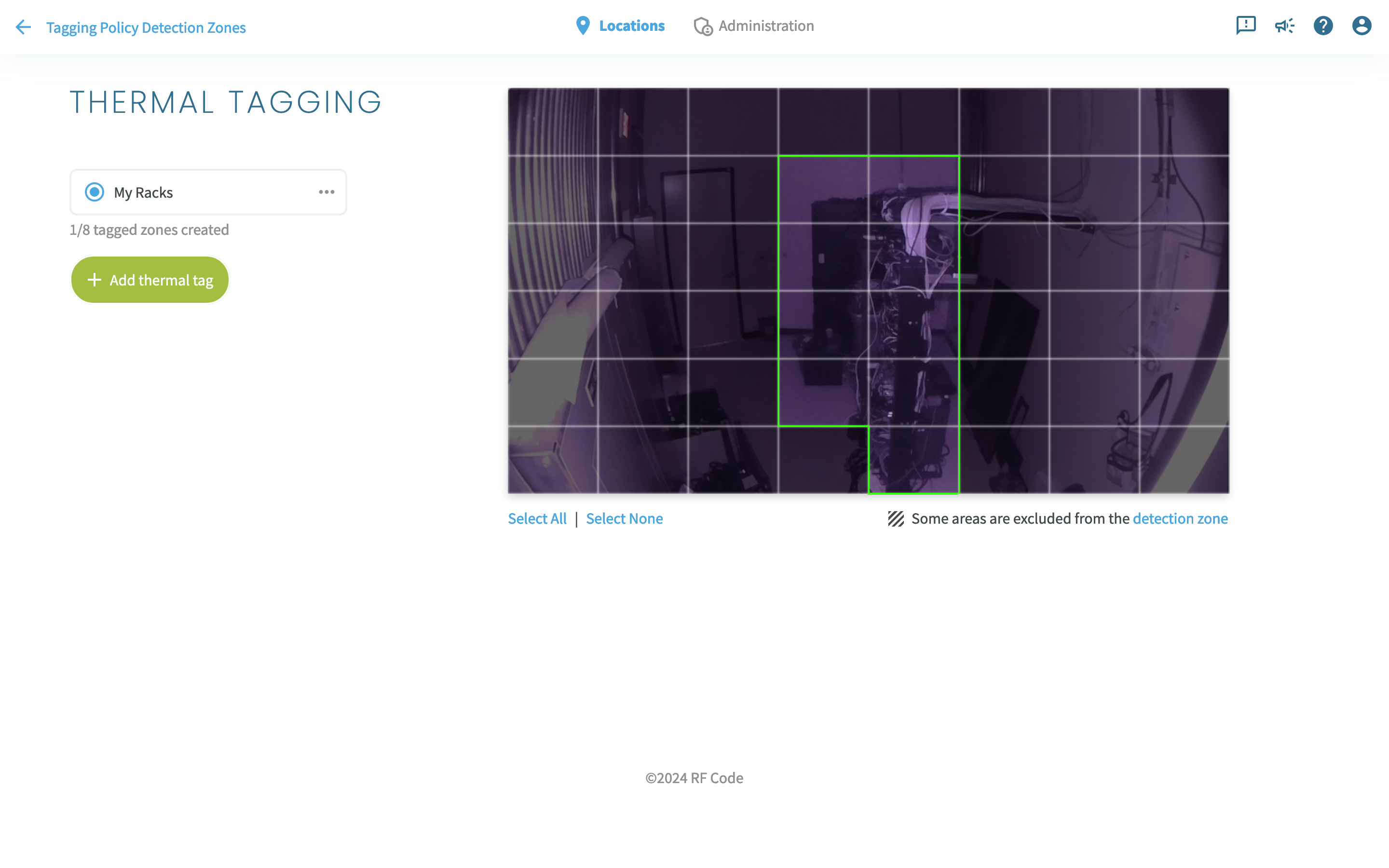Toggle the bottom-right grid cell in camera image
Image resolution: width=1389 pixels, height=868 pixels.
click(x=1184, y=459)
